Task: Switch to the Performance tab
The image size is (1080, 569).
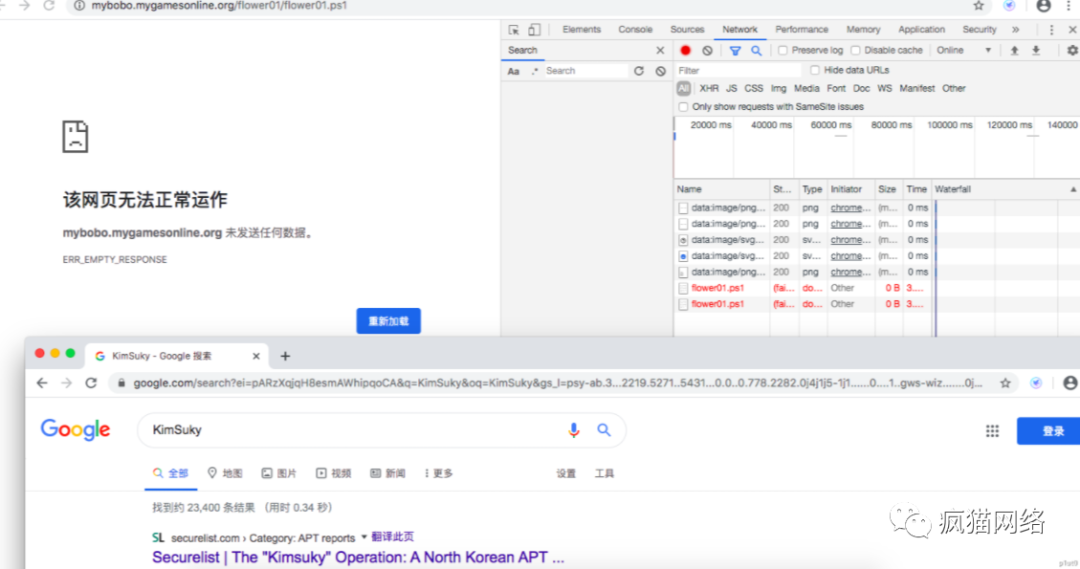Action: [x=802, y=30]
